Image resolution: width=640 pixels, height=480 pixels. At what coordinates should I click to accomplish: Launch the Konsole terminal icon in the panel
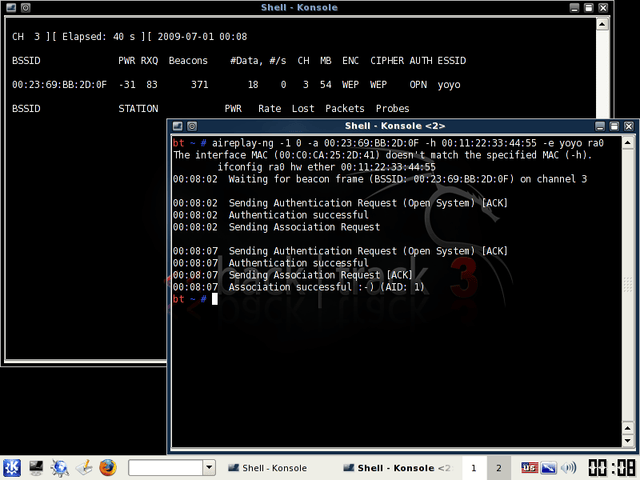pos(36,467)
